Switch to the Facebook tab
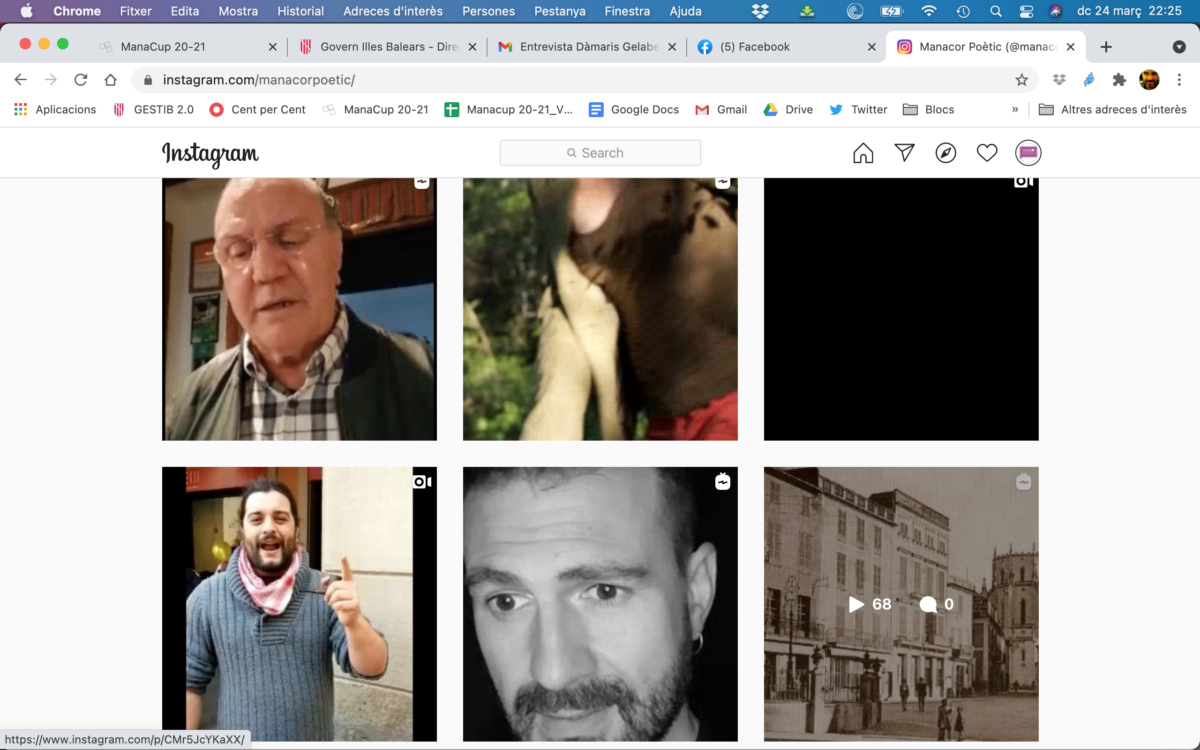 (755, 47)
